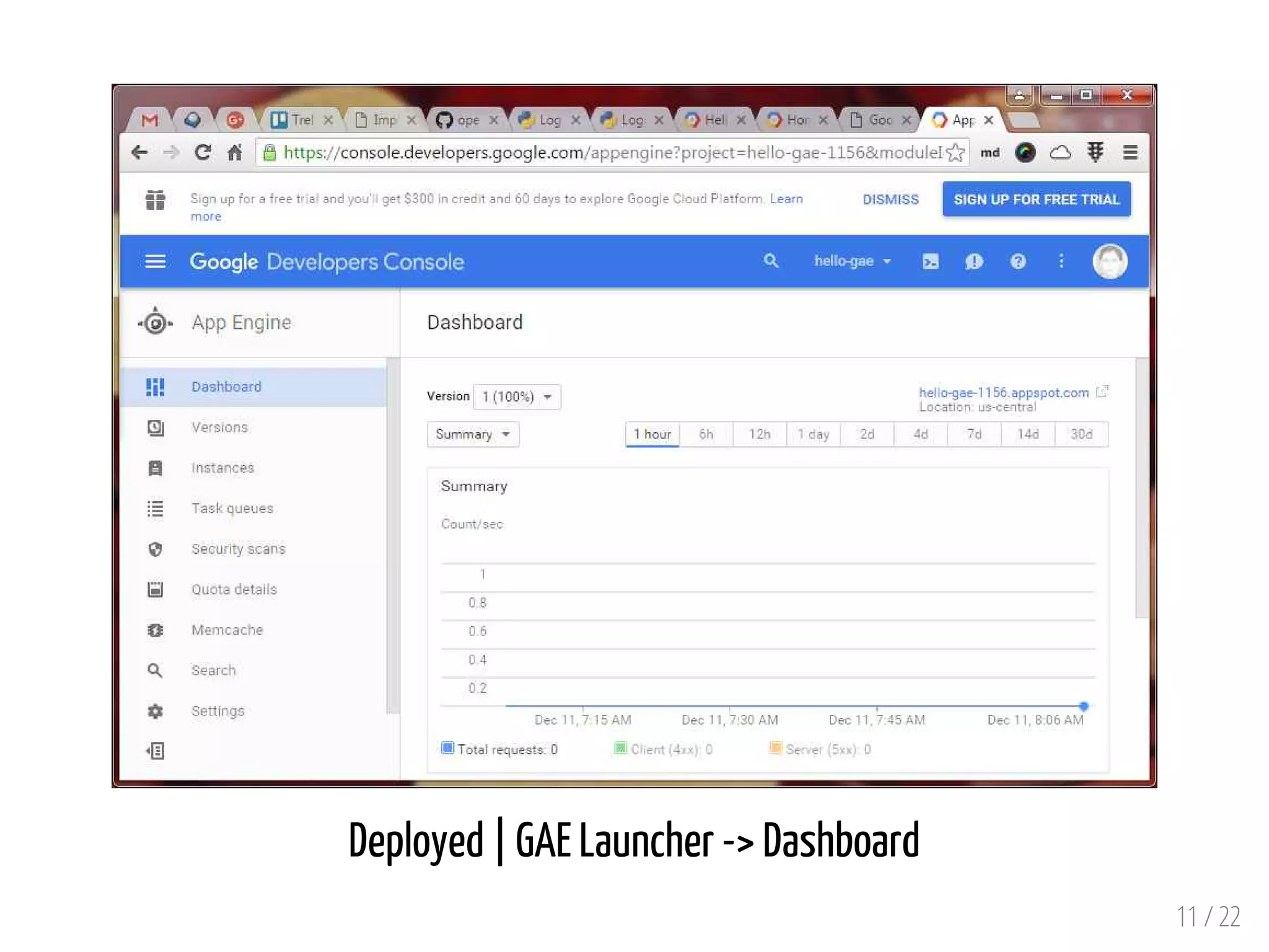Open the Dashboard sidebar item

pos(253,387)
